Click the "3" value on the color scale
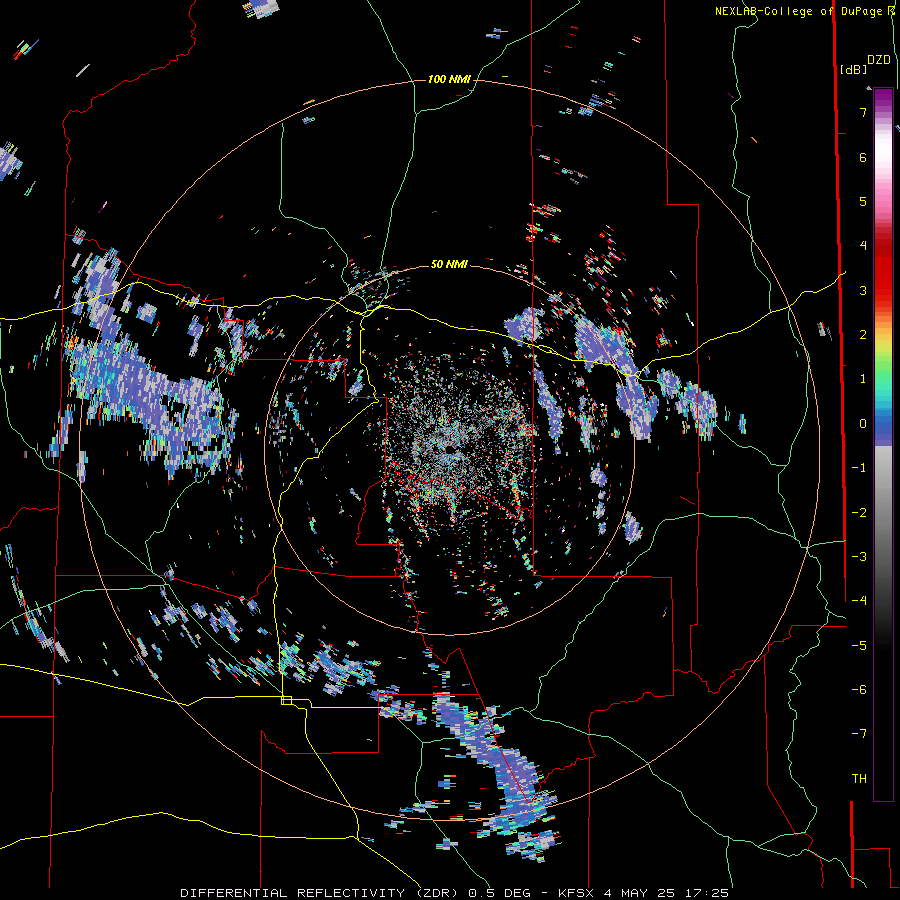Viewport: 900px width, 900px height. (863, 290)
